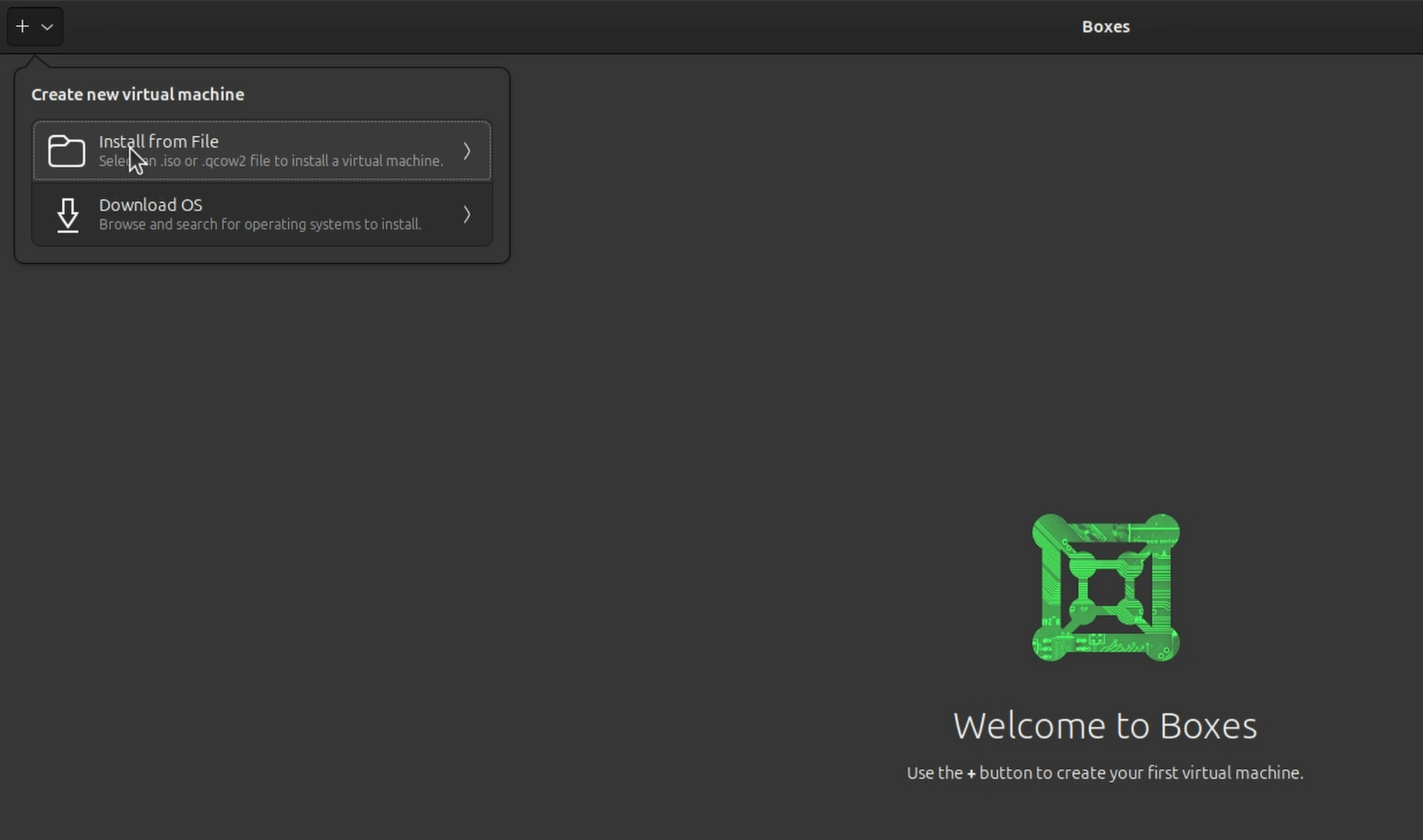Click the Boxes window title
Image resolution: width=1423 pixels, height=840 pixels.
click(x=1106, y=26)
